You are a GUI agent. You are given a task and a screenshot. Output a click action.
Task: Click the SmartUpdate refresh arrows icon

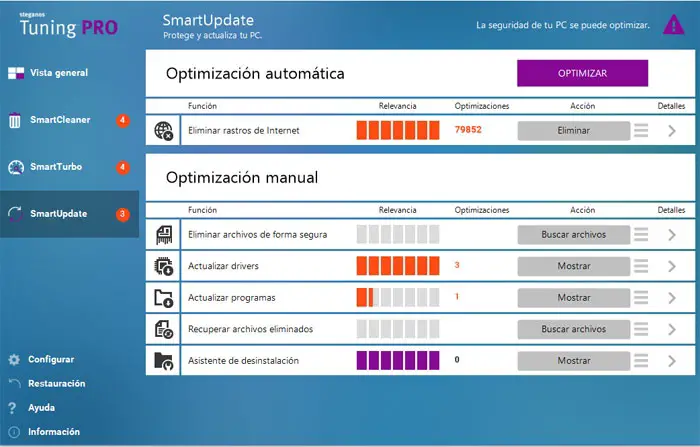coord(15,214)
